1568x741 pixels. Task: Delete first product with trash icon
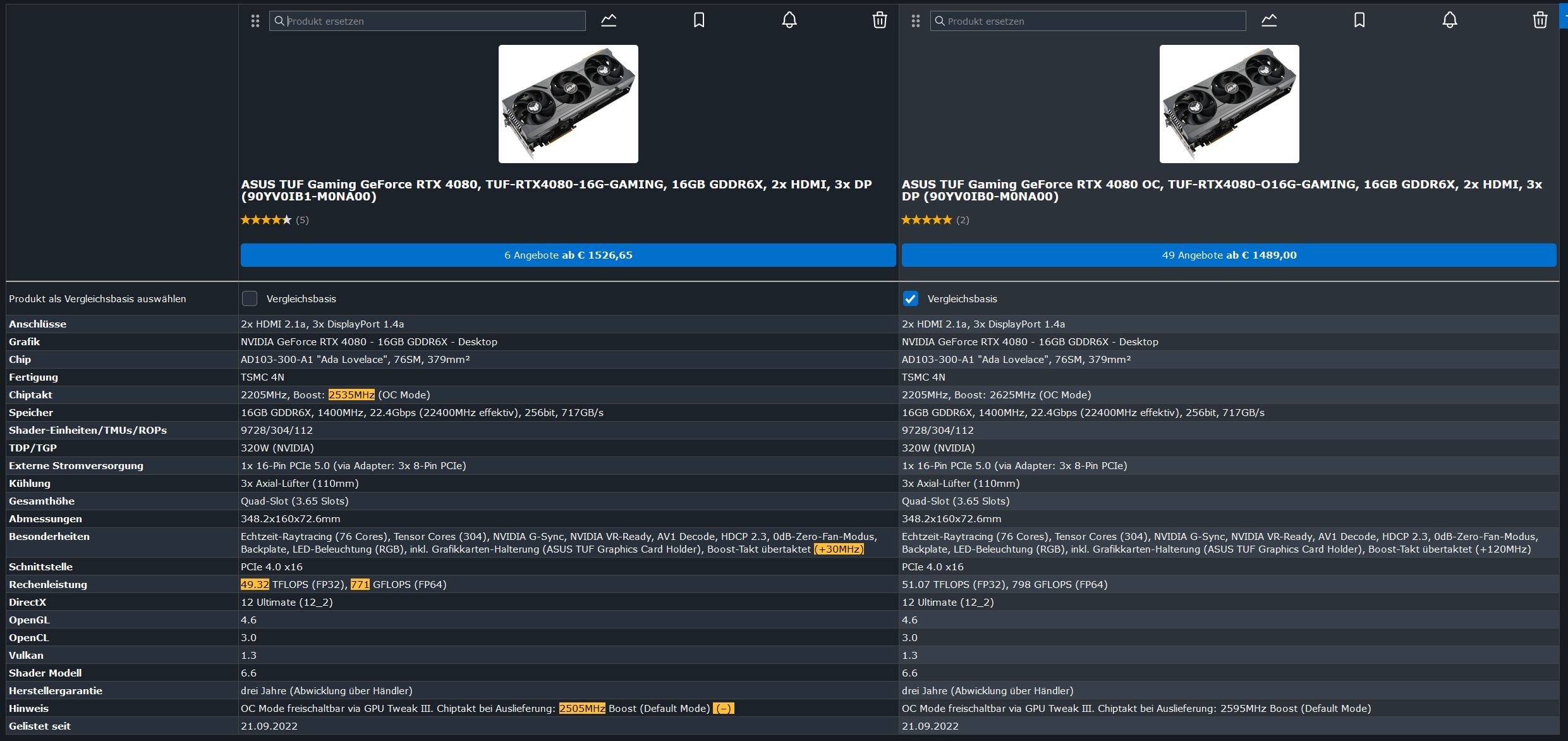click(x=880, y=20)
